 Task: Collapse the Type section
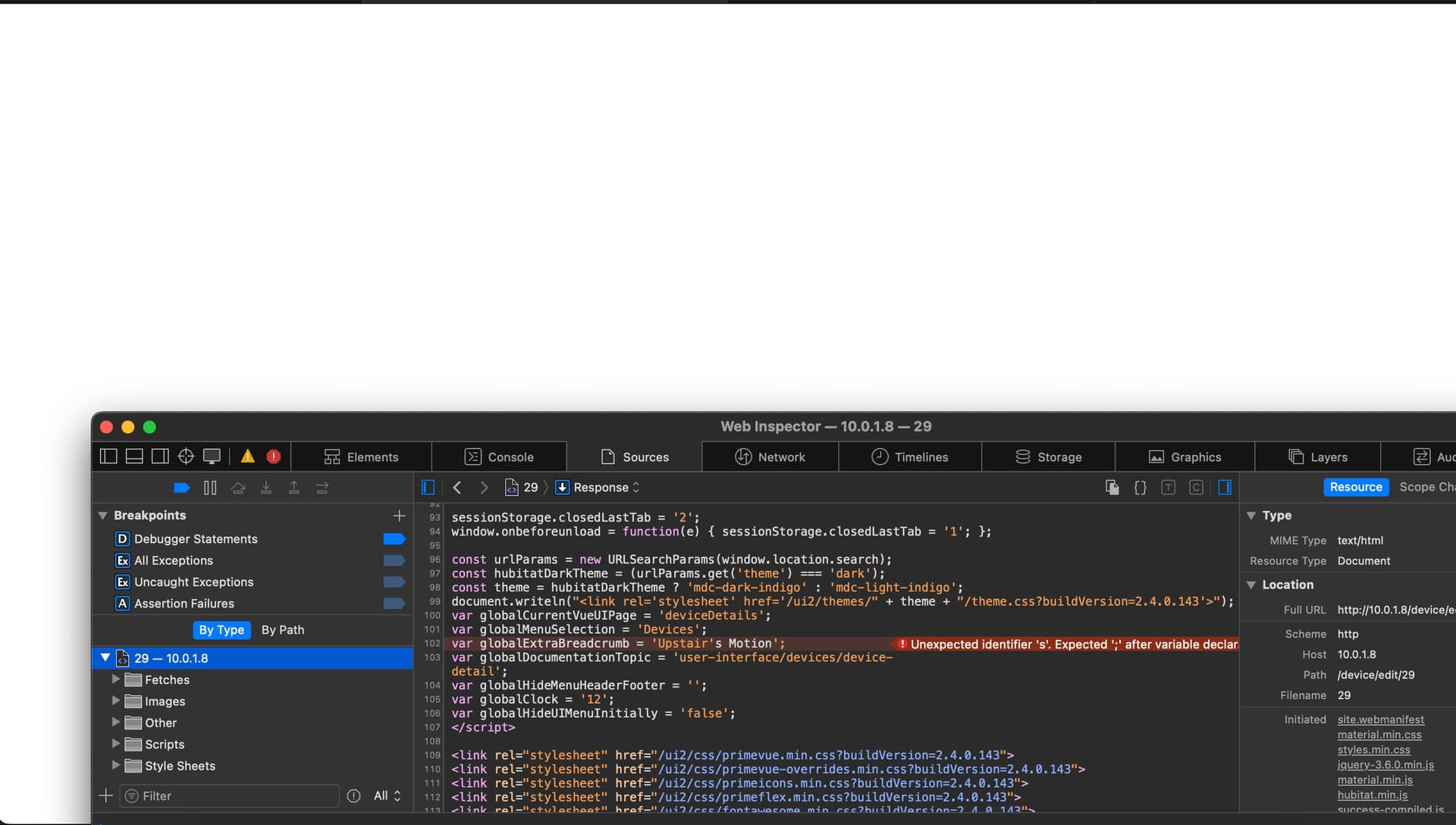coord(1251,516)
